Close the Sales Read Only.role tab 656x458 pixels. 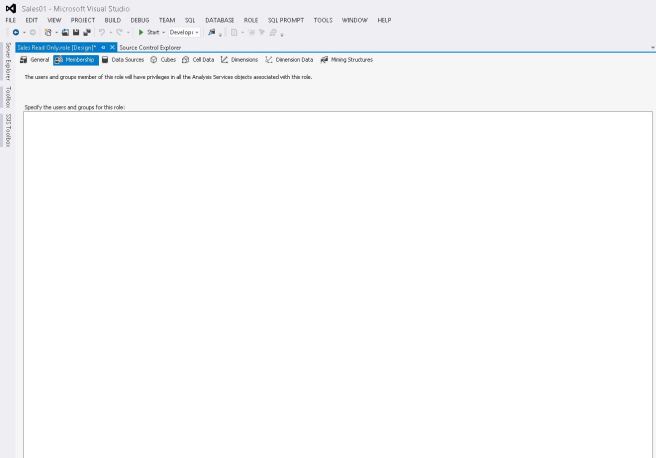point(112,47)
